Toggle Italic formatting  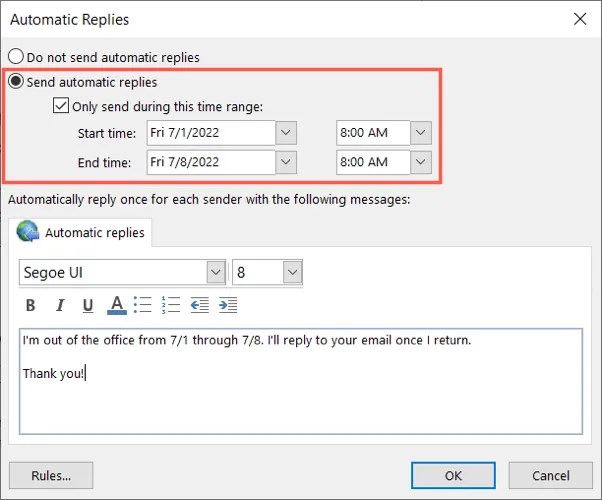point(60,305)
